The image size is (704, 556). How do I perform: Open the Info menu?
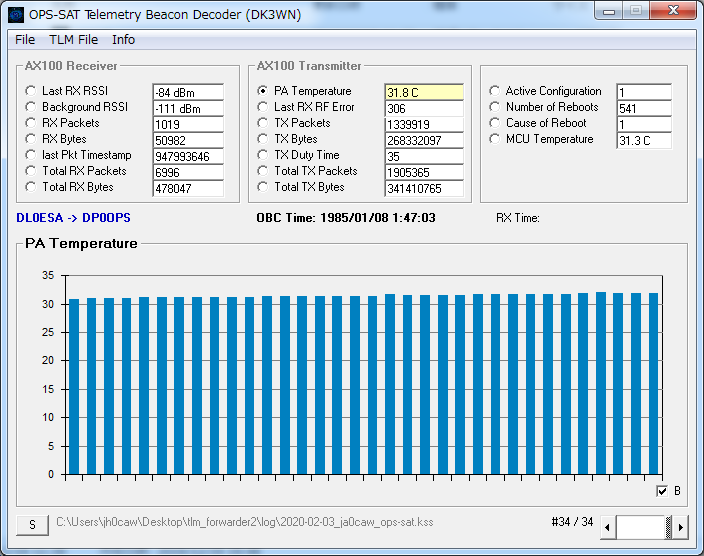(123, 40)
